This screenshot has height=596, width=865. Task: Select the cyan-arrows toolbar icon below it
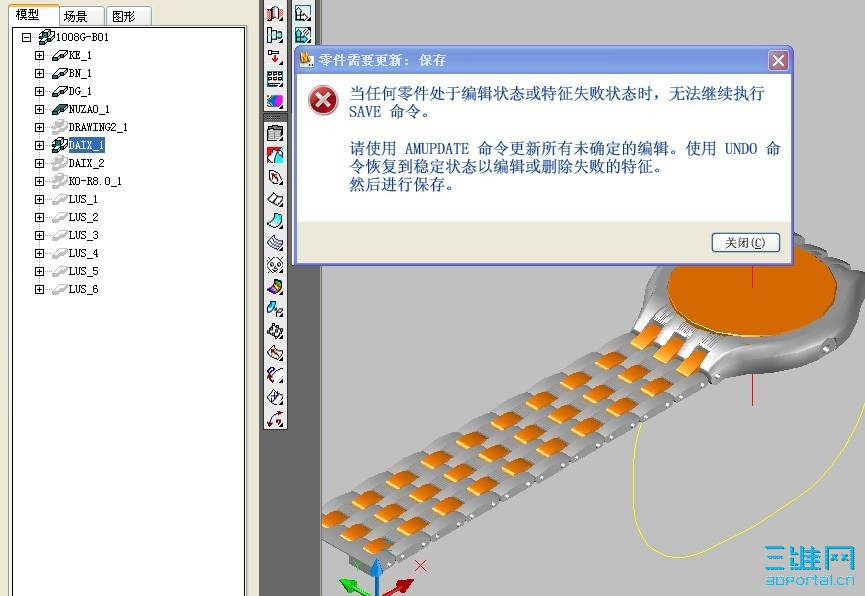click(x=303, y=35)
